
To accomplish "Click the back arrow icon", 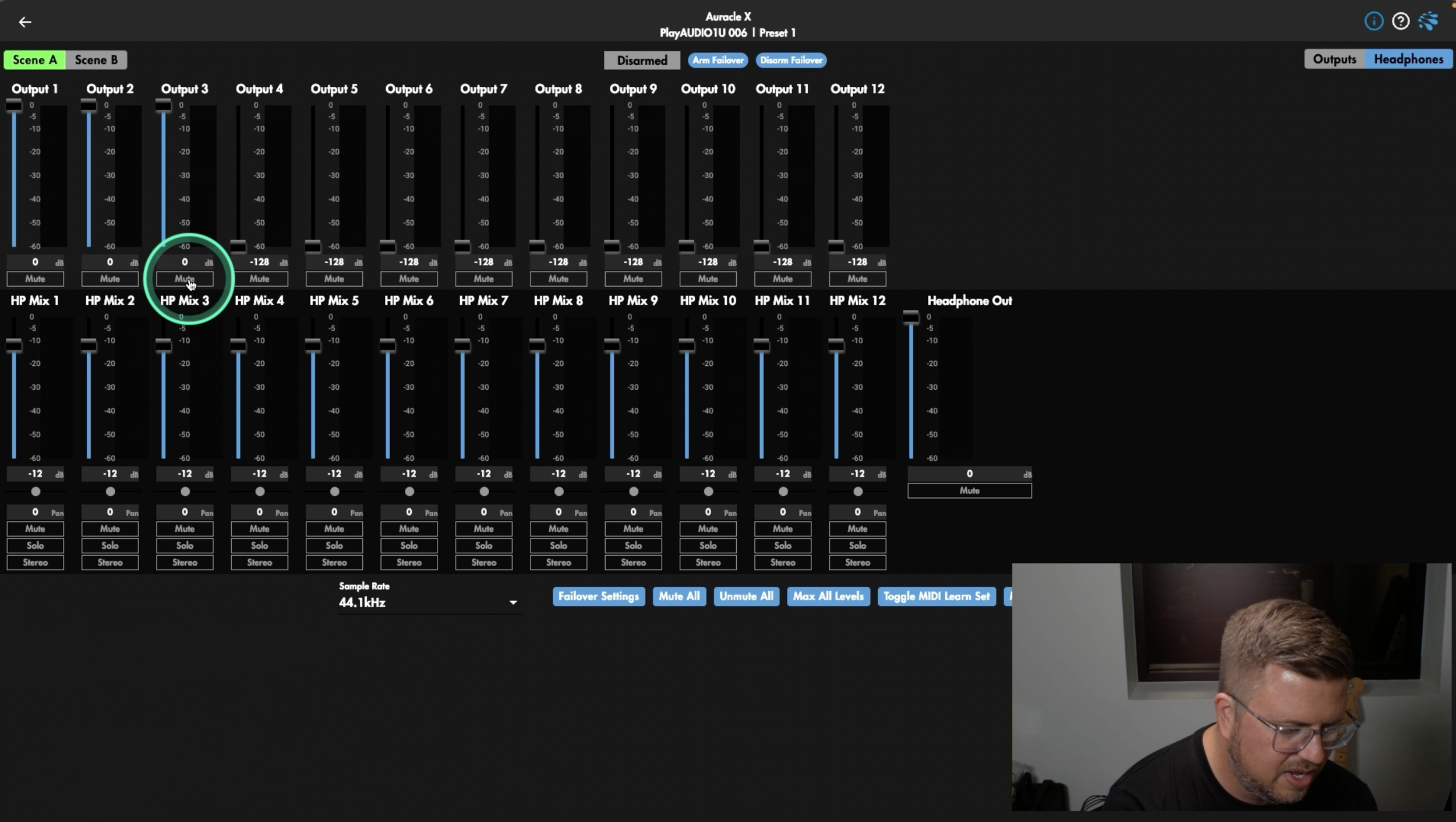I will (x=24, y=22).
